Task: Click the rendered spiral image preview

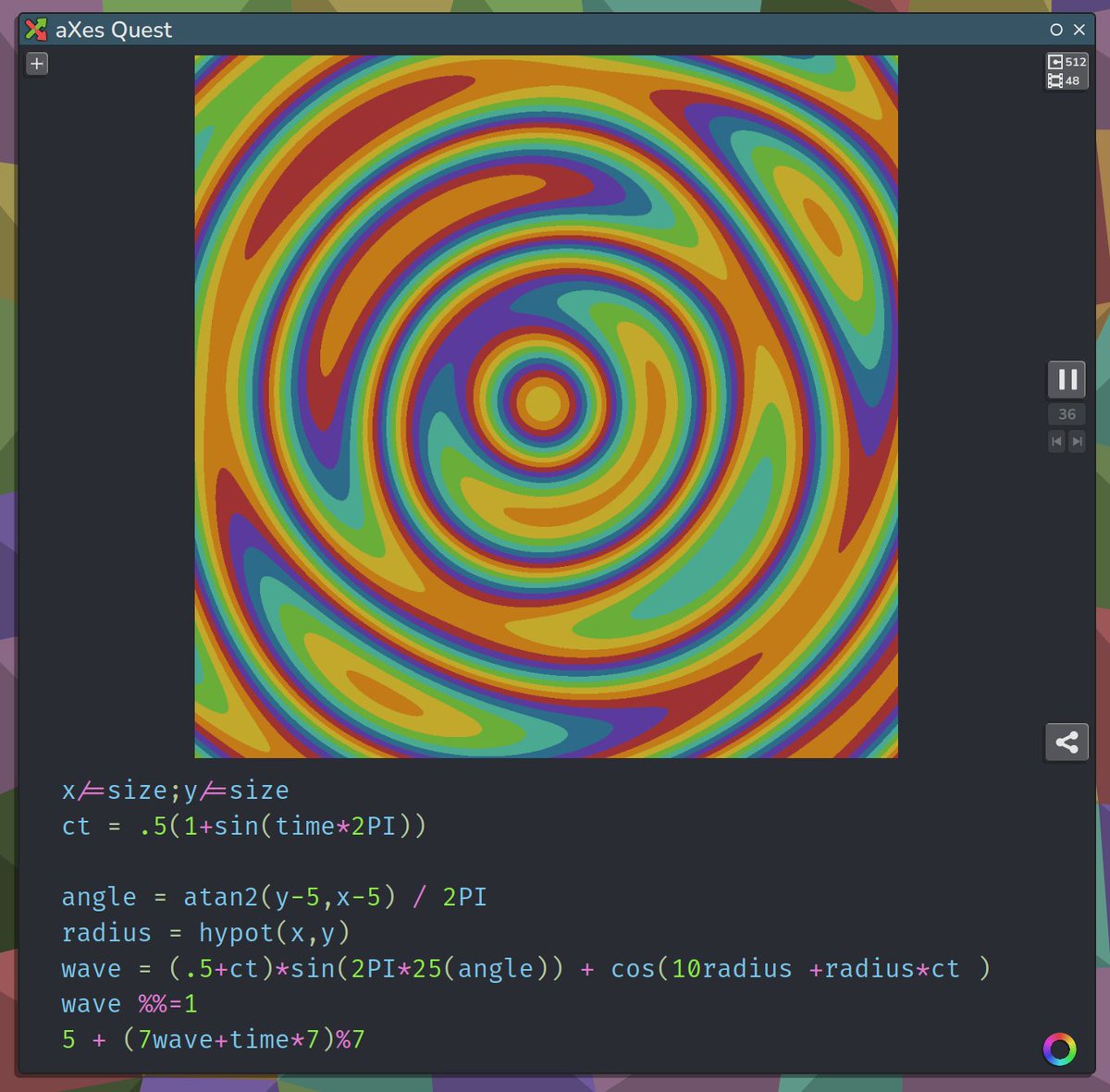Action: [x=546, y=407]
